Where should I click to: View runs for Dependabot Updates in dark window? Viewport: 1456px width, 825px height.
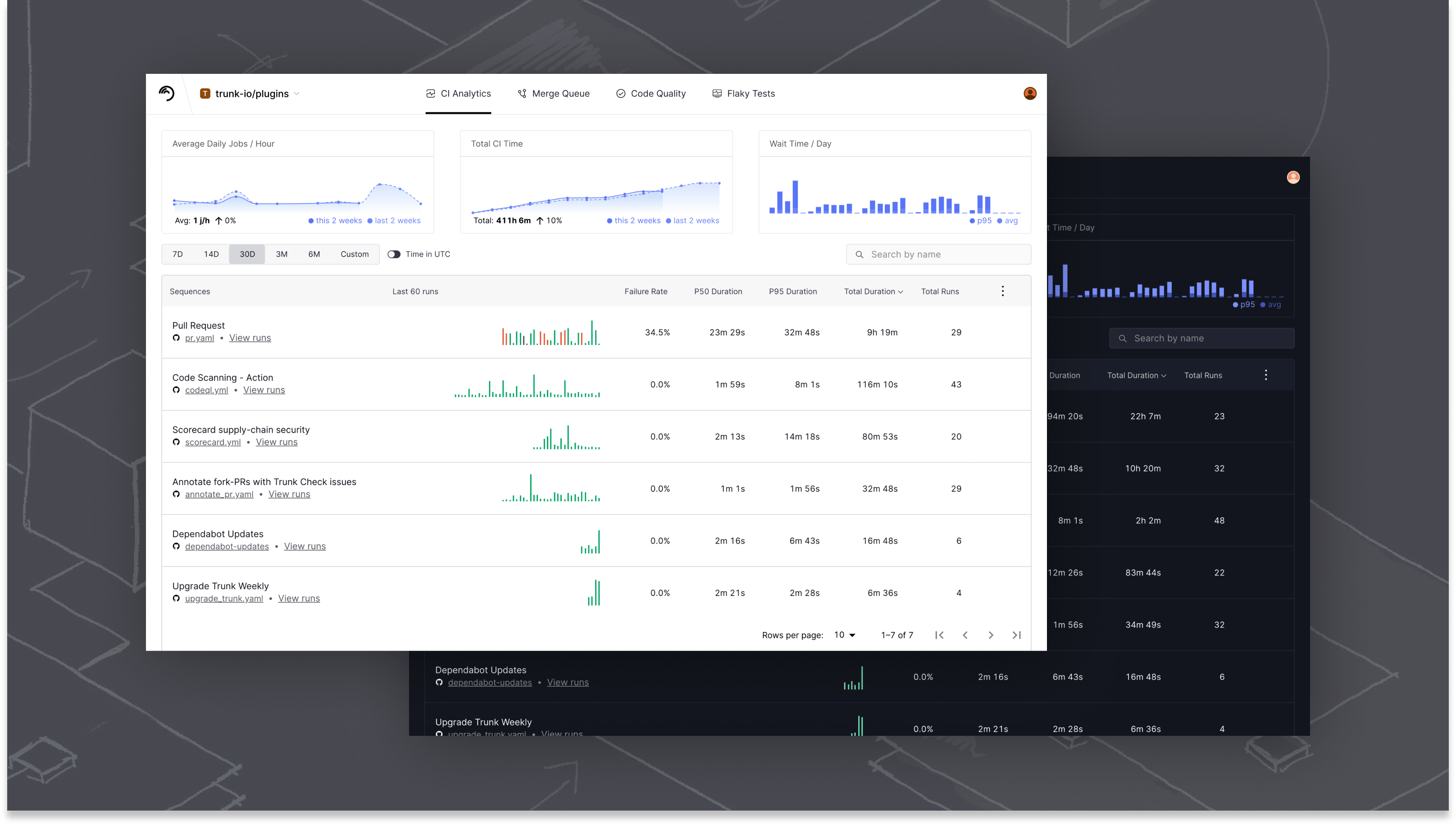pyautogui.click(x=568, y=683)
